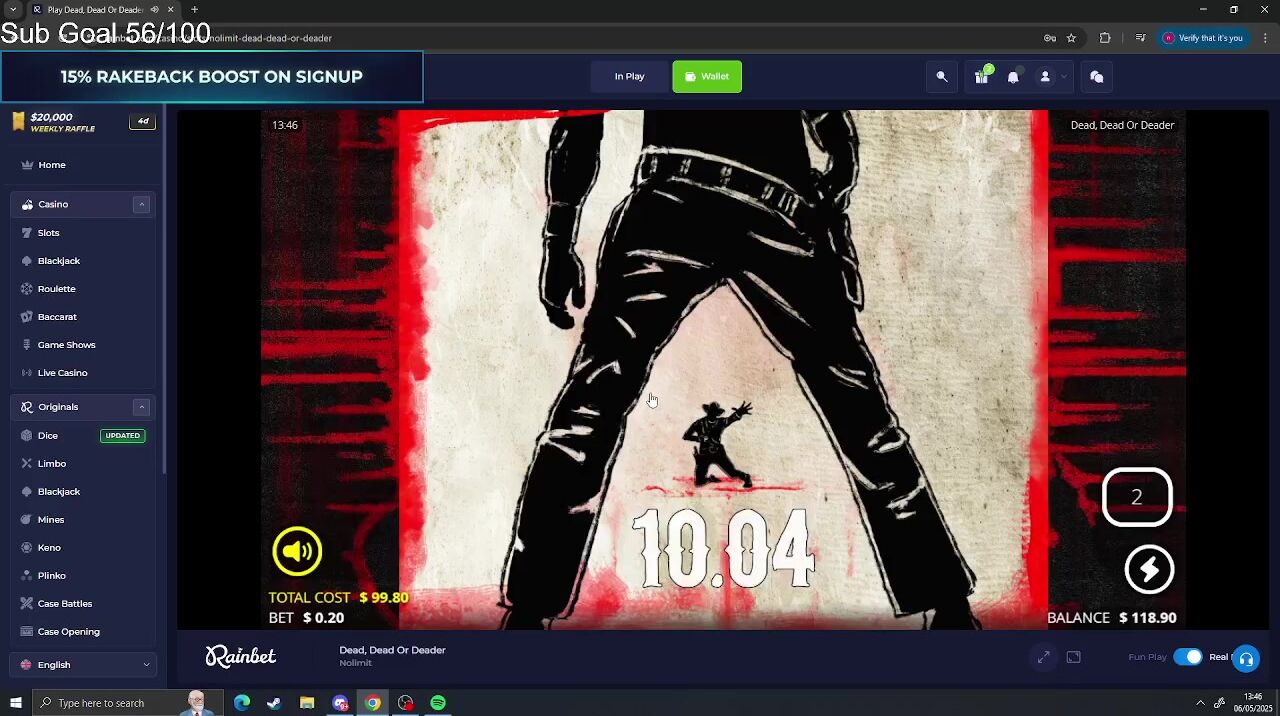
Task: Open the notifications bell icon
Action: point(1013,77)
